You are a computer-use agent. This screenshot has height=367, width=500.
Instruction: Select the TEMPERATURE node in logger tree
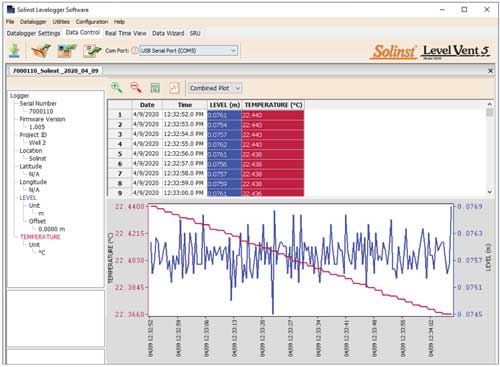point(40,237)
